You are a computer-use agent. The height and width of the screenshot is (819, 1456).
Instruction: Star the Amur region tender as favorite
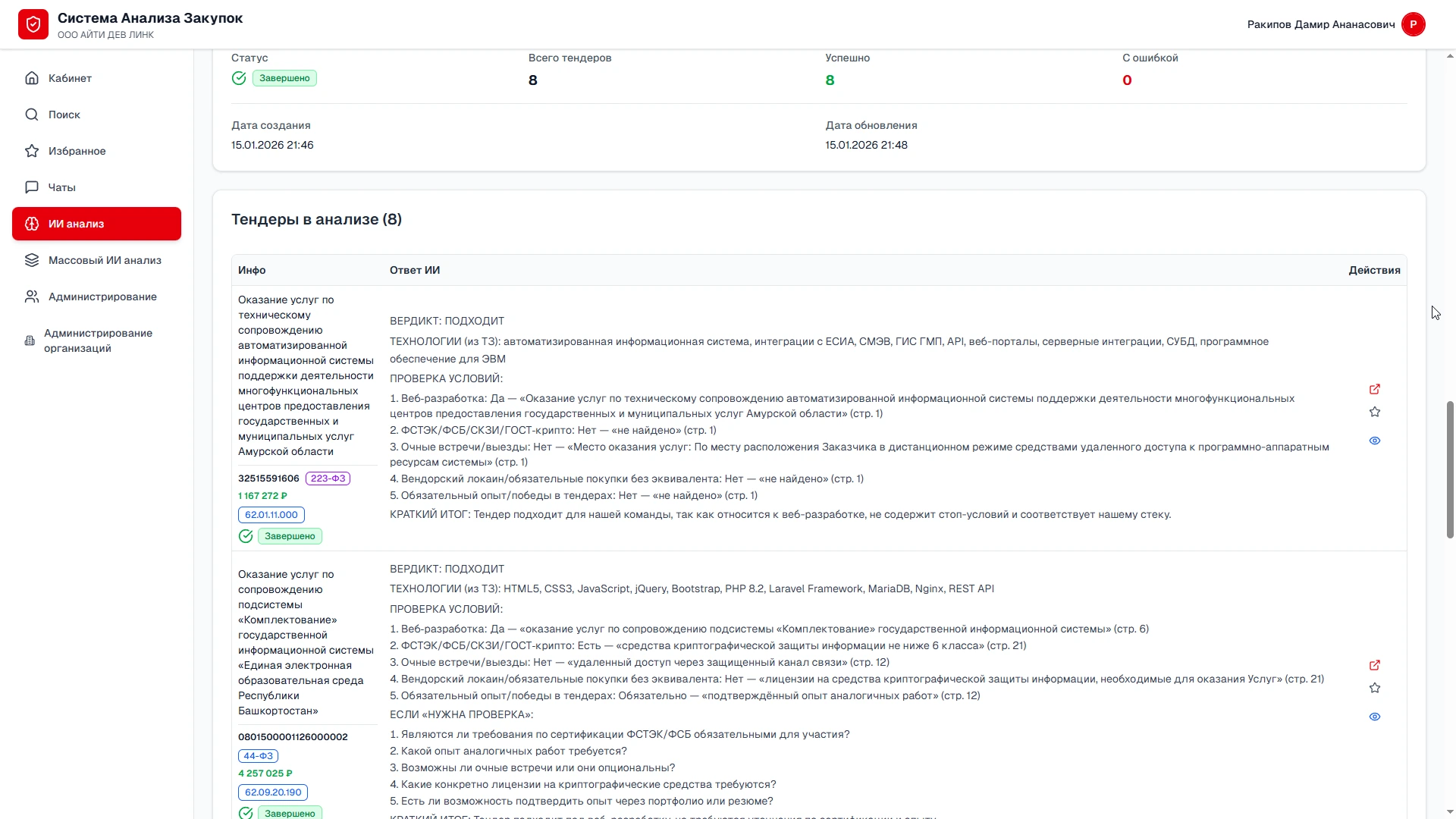tap(1374, 412)
